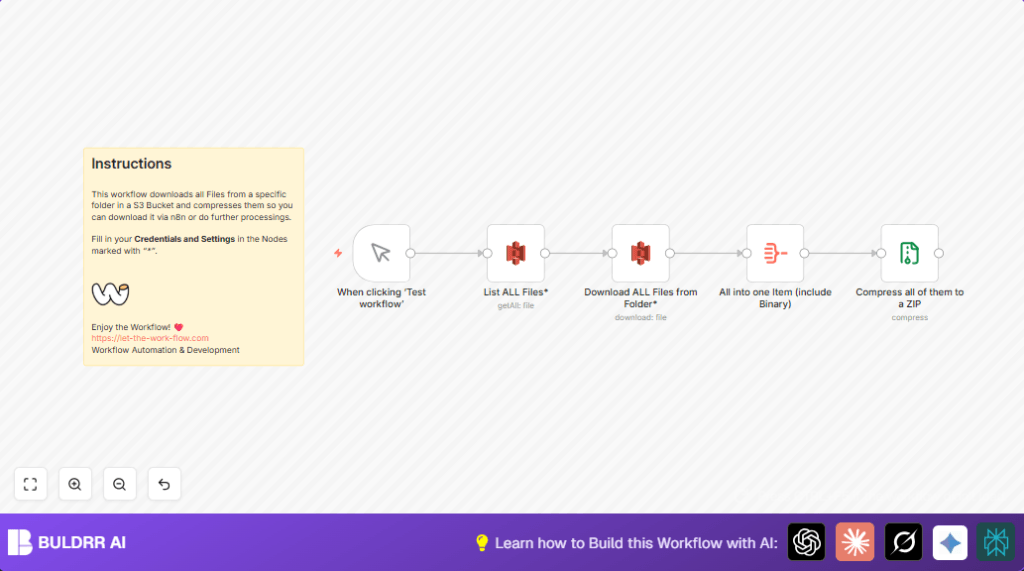This screenshot has width=1024, height=571.
Task: Click the black circle-slash AI icon
Action: point(903,542)
